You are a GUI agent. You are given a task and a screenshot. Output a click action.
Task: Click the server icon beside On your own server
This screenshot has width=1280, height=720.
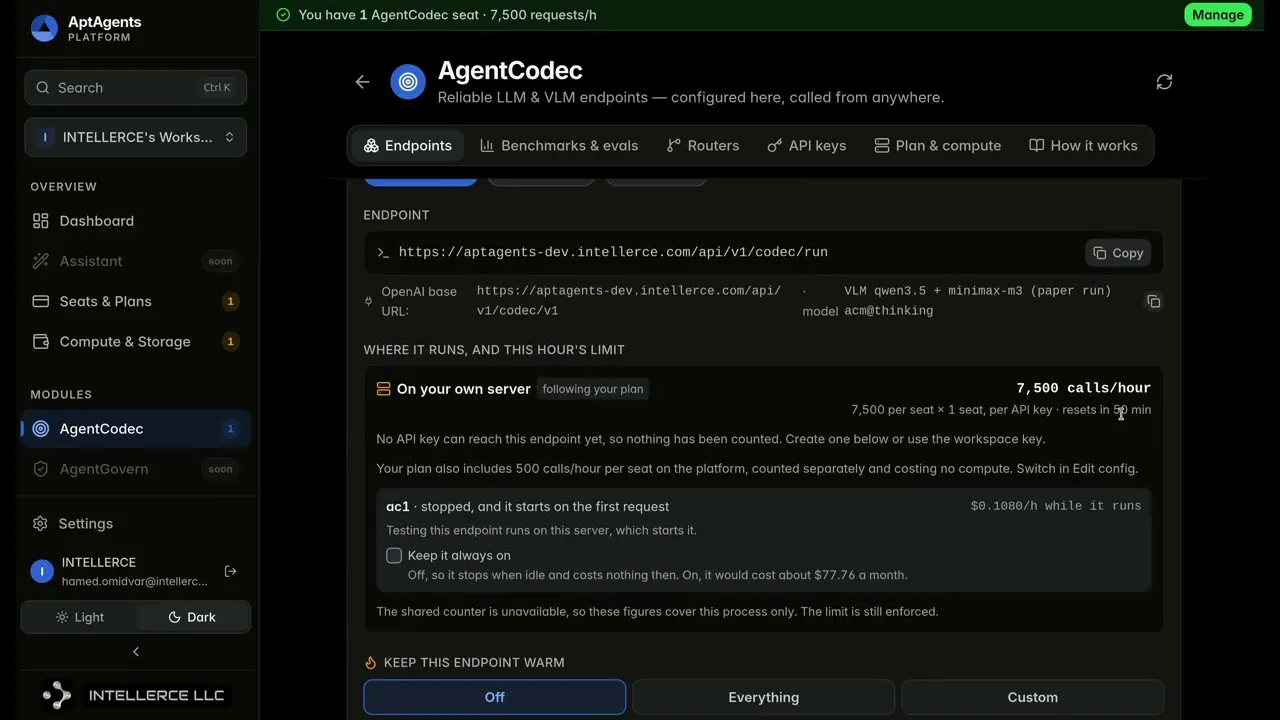coord(383,389)
